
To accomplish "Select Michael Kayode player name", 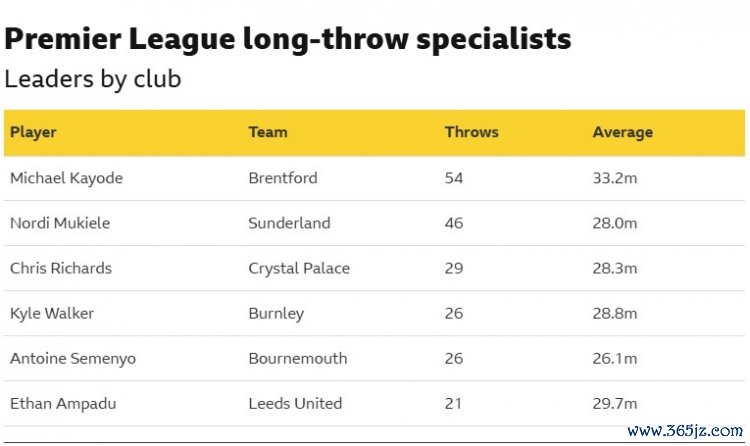I will click(66, 178).
